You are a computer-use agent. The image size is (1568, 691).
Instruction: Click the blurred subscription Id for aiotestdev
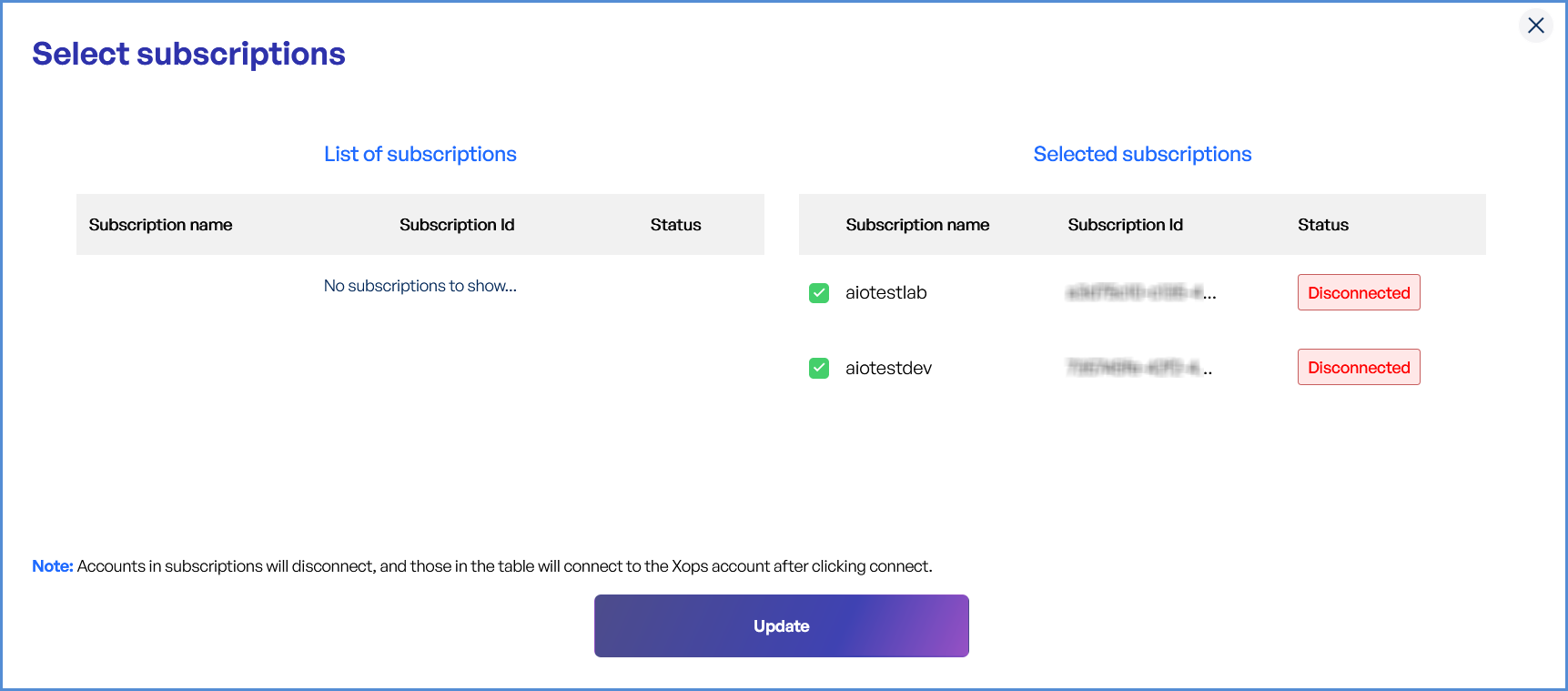pos(1138,368)
